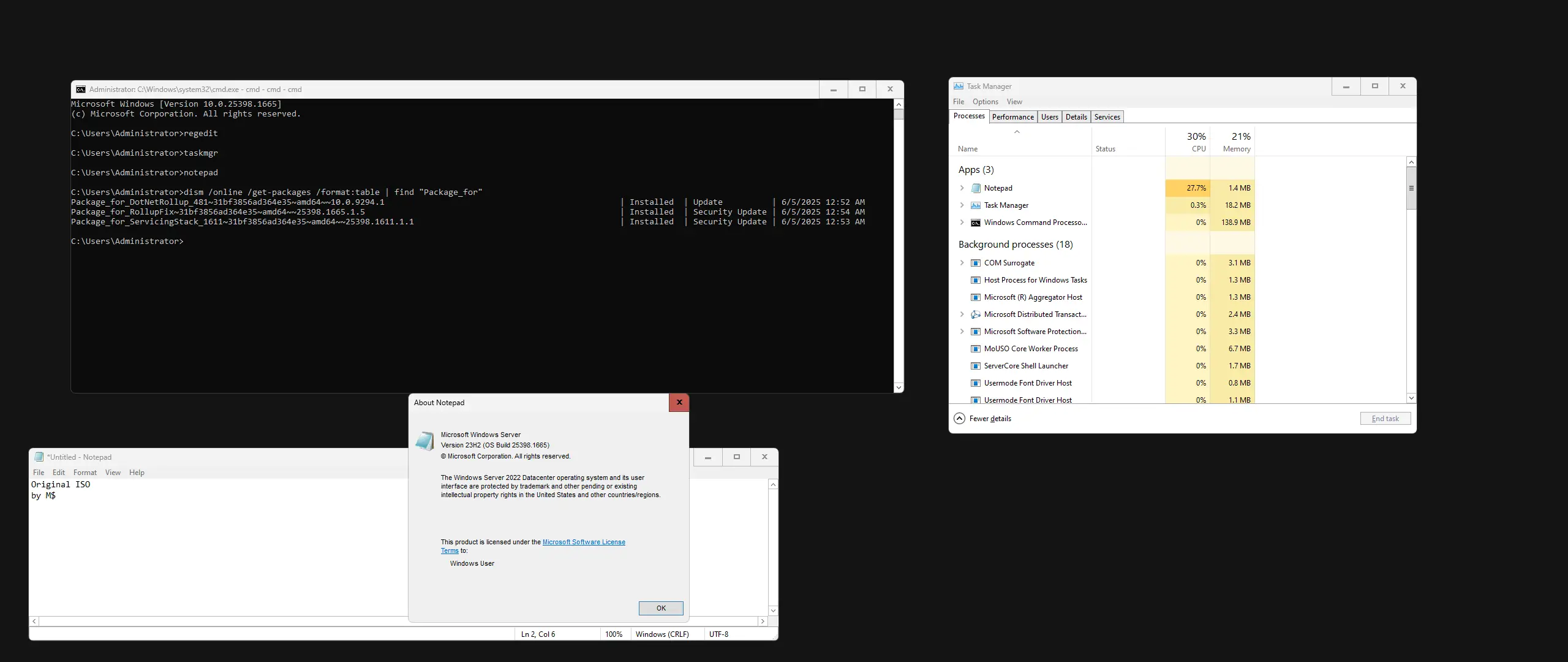Expand the Windows Command Processor group

(962, 223)
